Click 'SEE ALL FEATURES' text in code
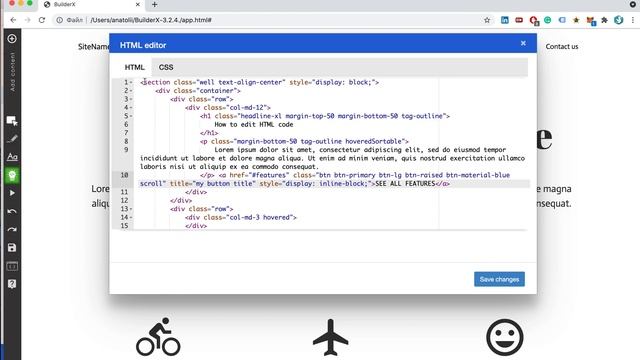Screen dimensions: 640x360 click(x=405, y=184)
